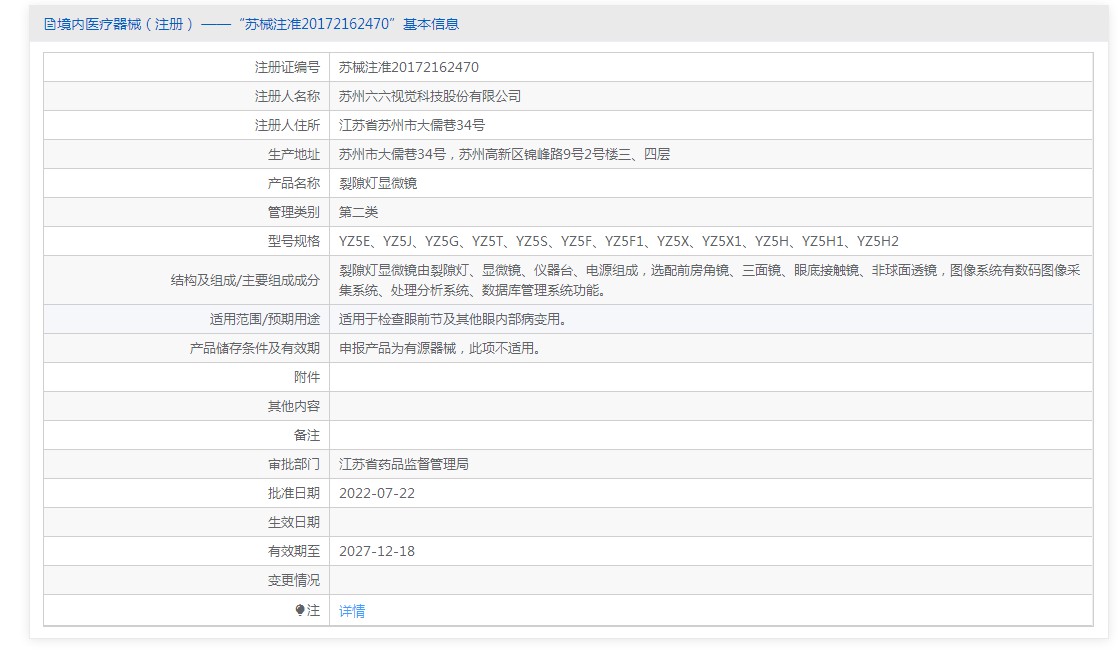This screenshot has height=652, width=1118.
Task: Click the 生效日期 label
Action: [294, 522]
